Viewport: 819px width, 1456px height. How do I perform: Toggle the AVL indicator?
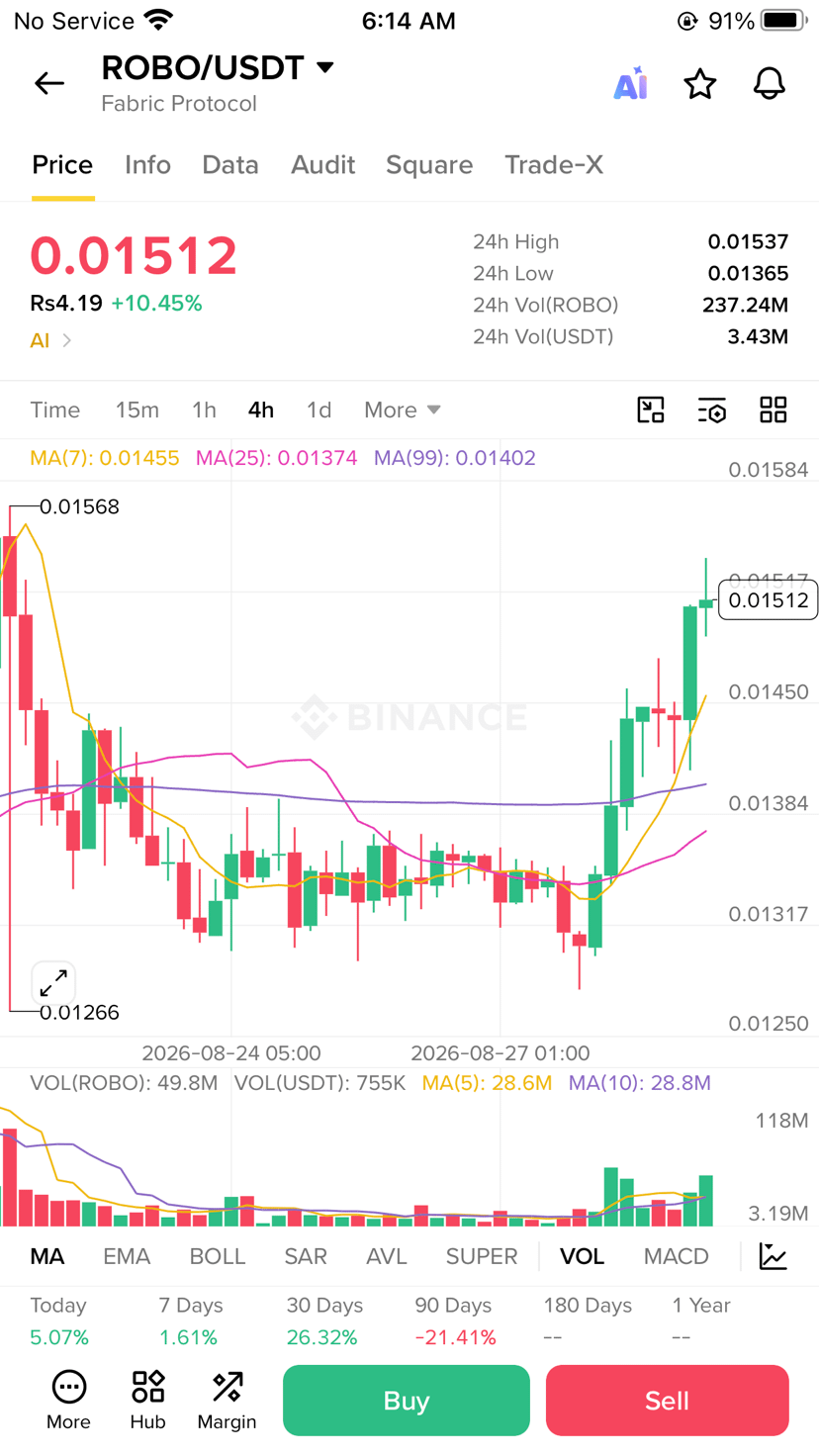[387, 1256]
